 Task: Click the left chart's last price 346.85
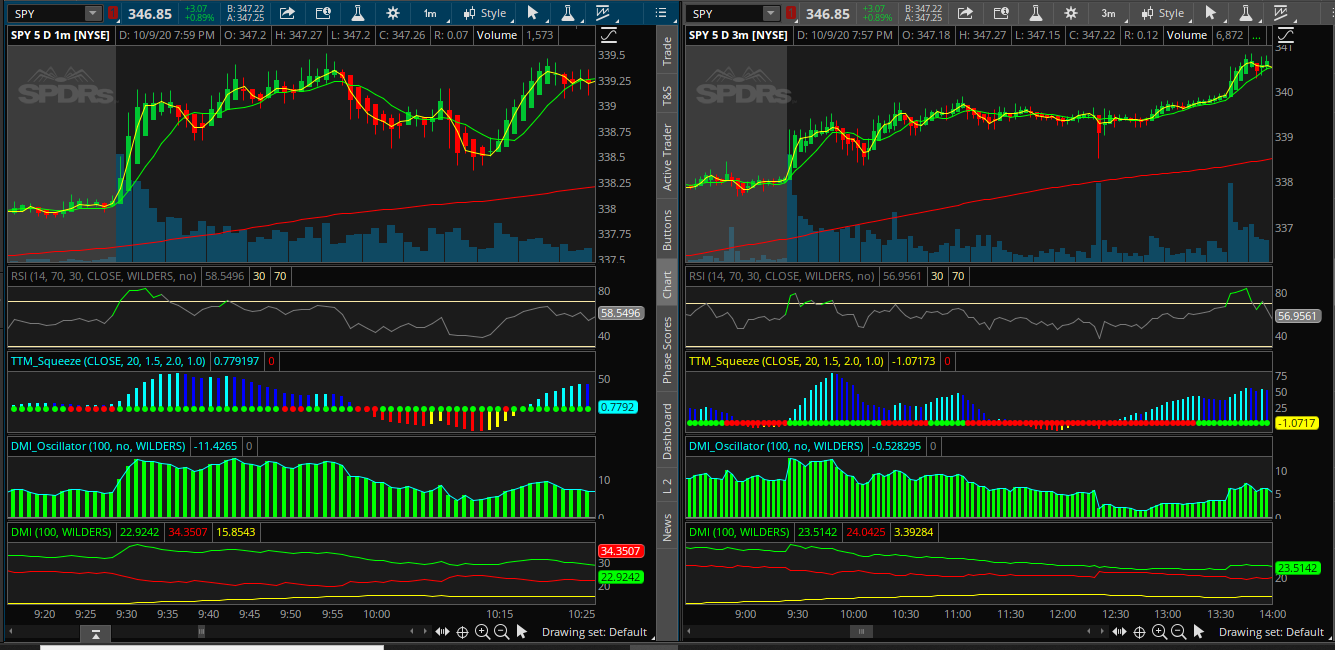pos(150,14)
